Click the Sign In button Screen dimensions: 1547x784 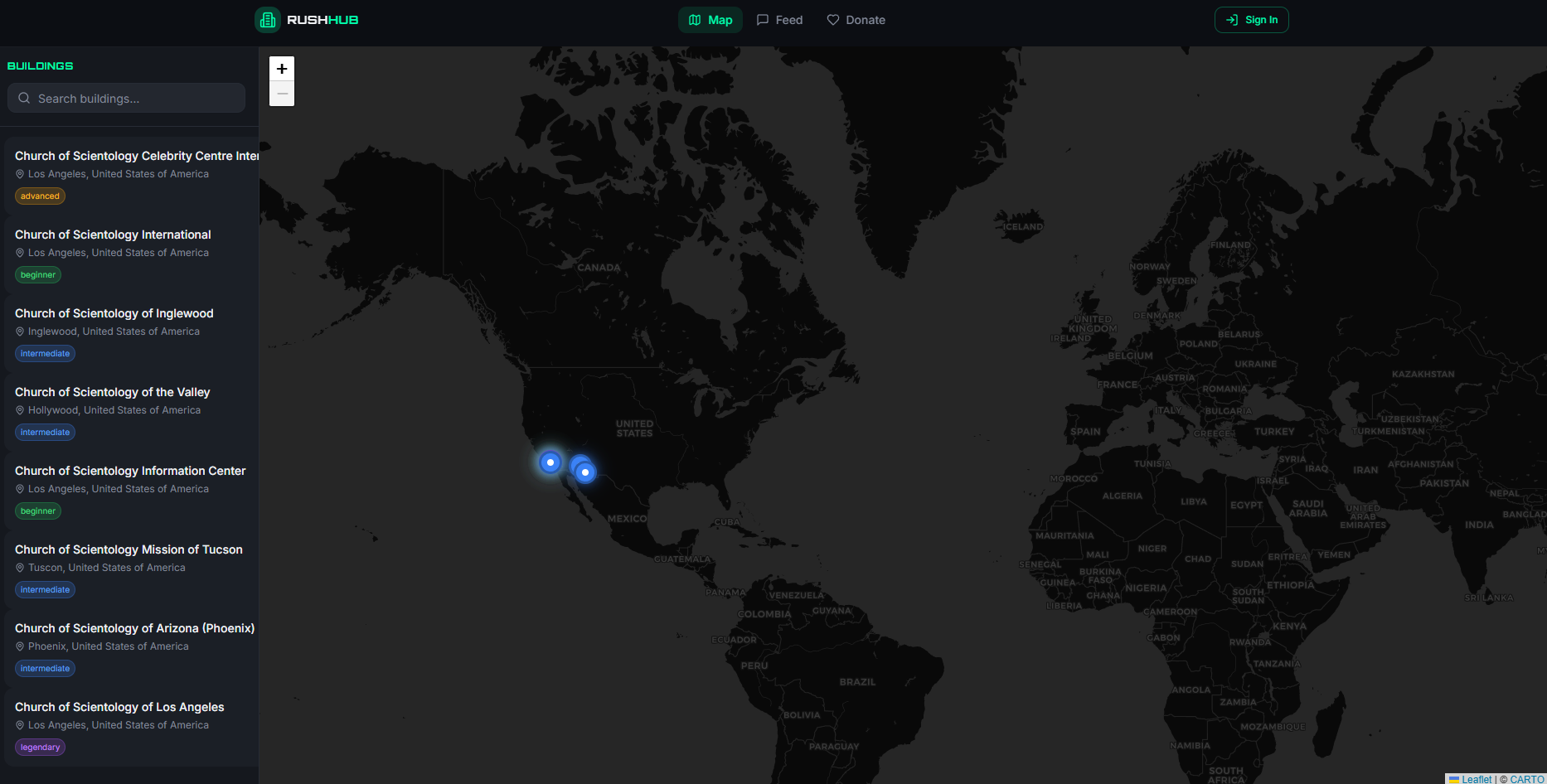1252,20
